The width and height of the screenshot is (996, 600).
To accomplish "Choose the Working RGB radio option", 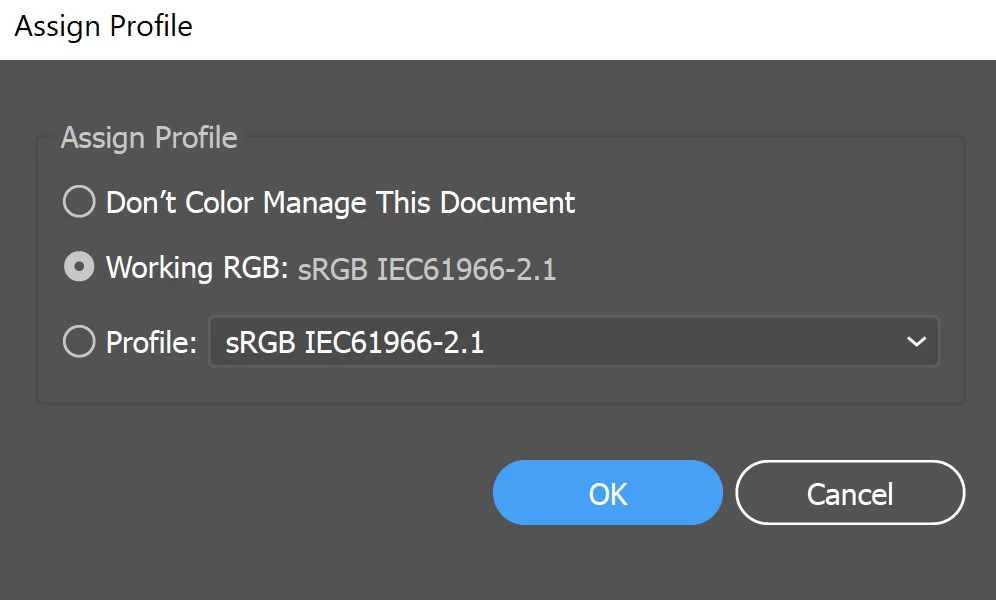I will pos(79,268).
